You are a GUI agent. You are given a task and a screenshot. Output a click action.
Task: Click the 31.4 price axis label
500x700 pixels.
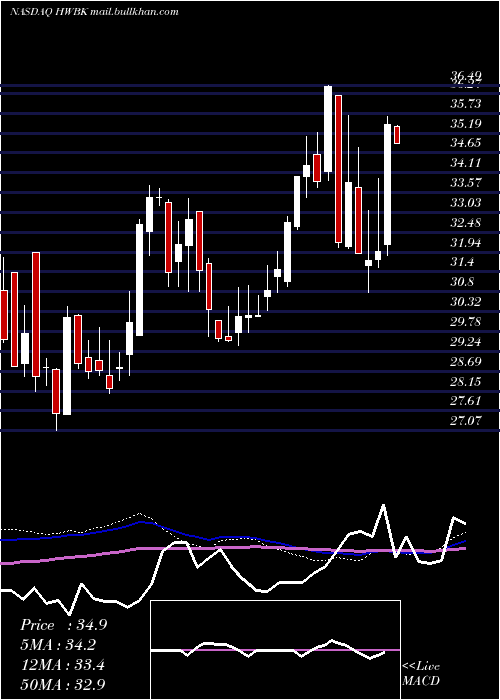[462, 262]
